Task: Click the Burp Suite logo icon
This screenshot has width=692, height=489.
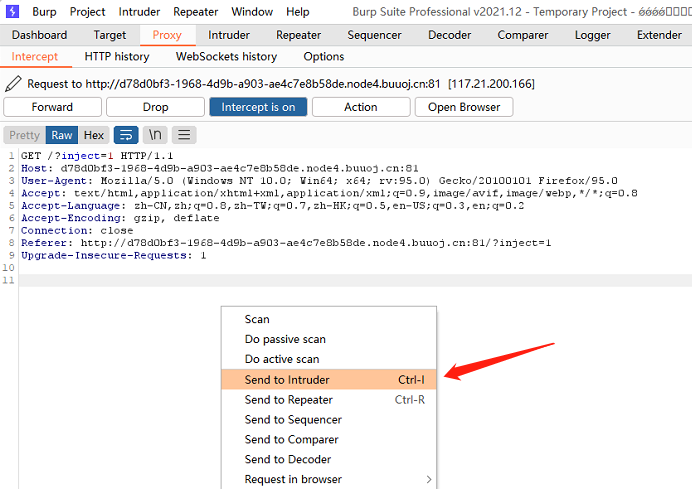Action: pos(12,11)
